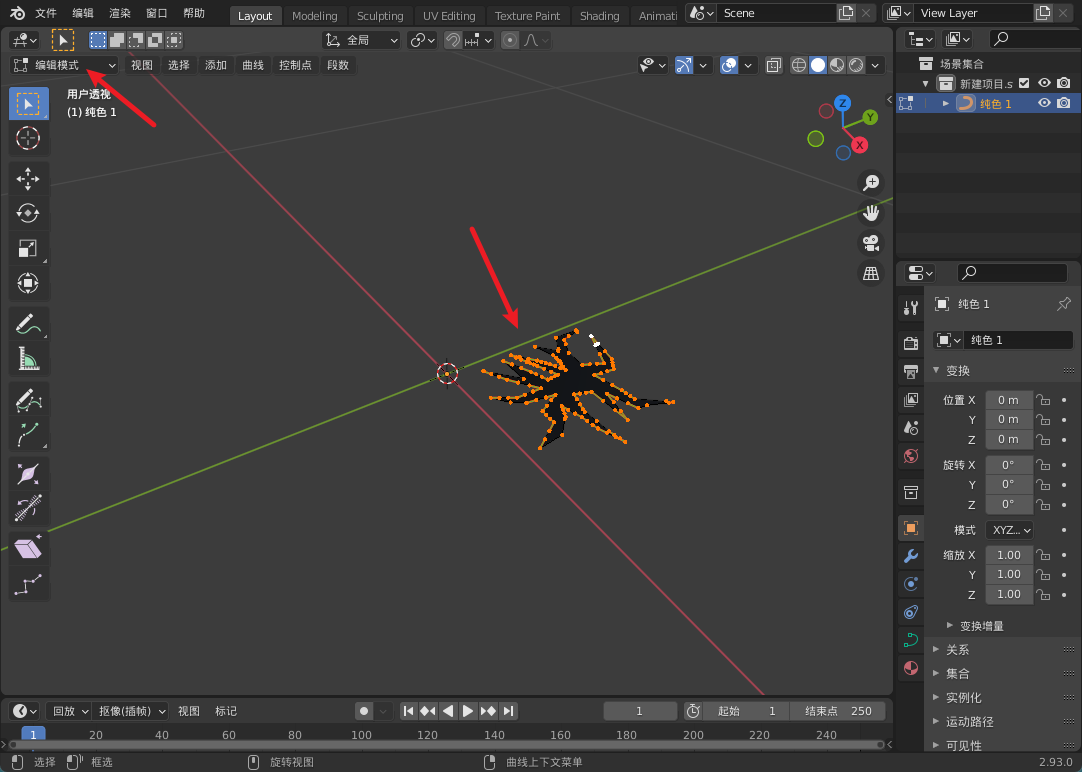Click the 位置 X 0 m value field
Image resolution: width=1082 pixels, height=772 pixels.
click(1008, 400)
